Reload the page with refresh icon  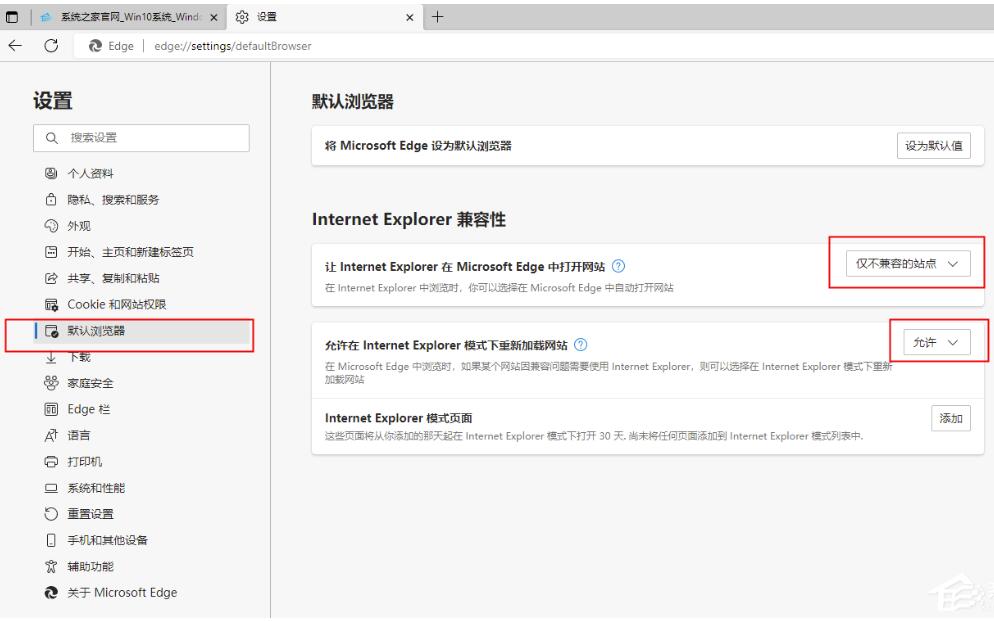point(51,45)
